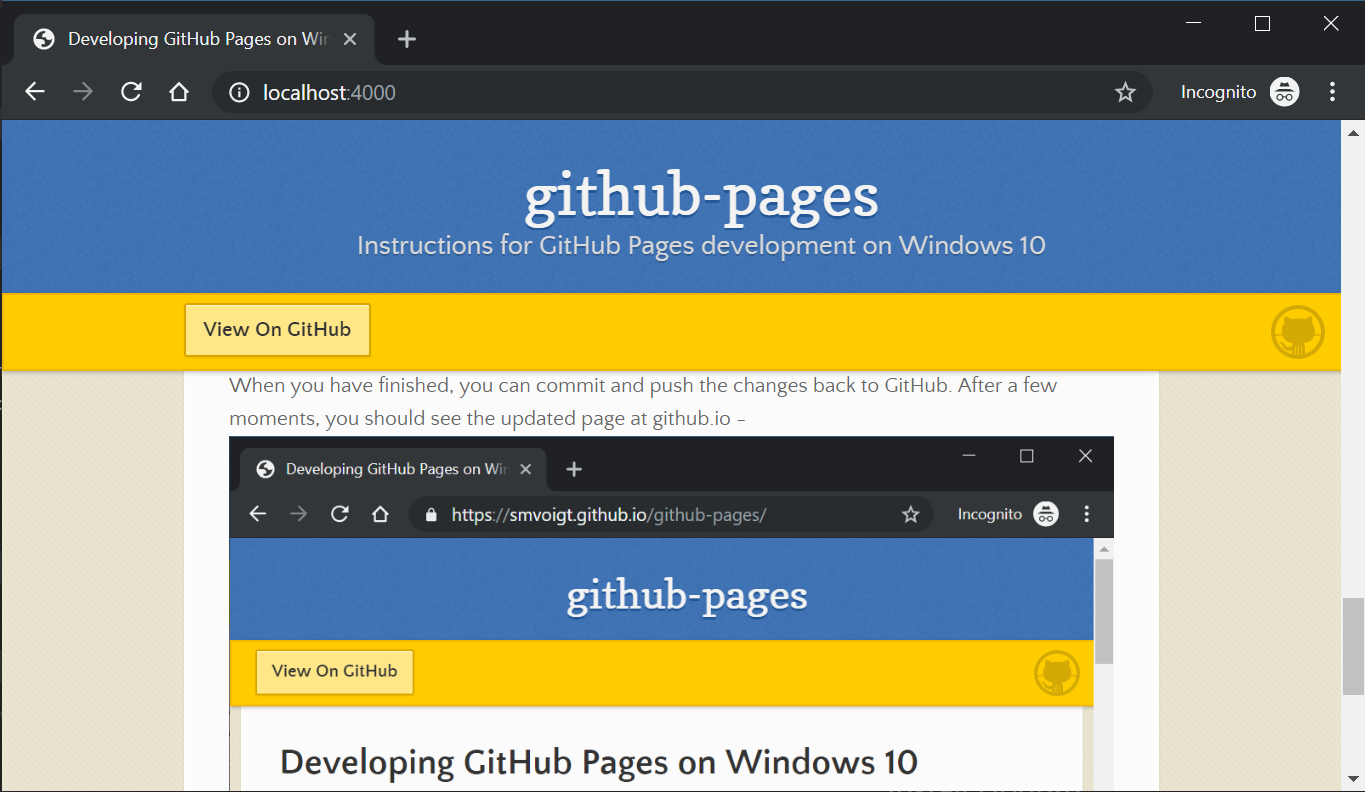Image resolution: width=1365 pixels, height=792 pixels.
Task: Close the browser window
Action: [x=1330, y=23]
